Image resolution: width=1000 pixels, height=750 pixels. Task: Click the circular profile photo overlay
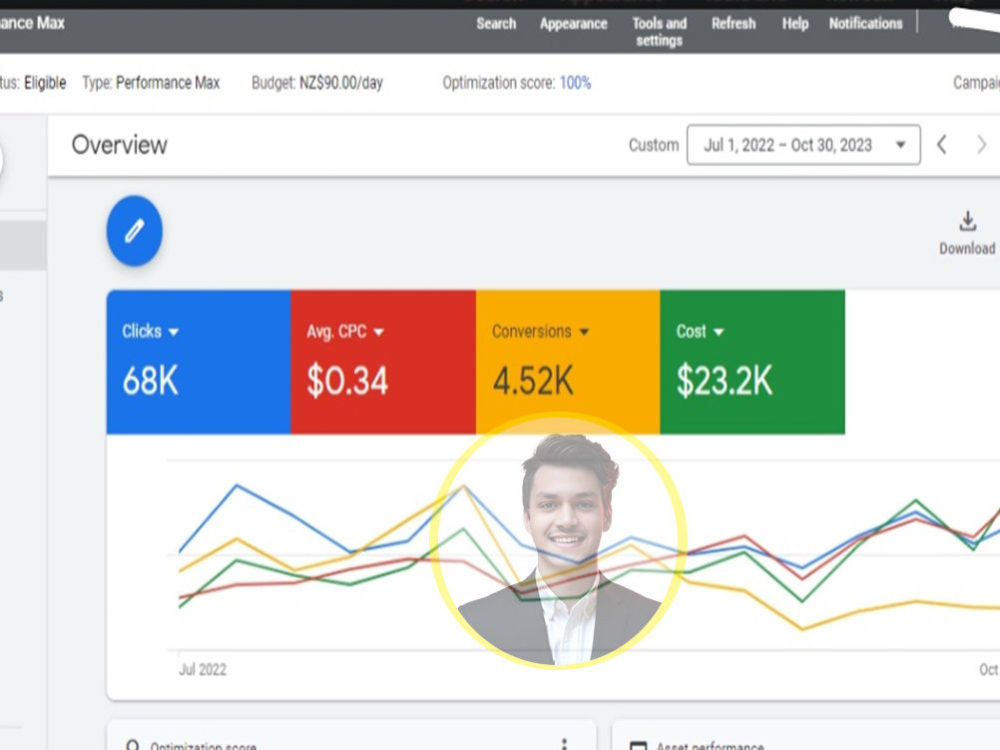point(559,541)
